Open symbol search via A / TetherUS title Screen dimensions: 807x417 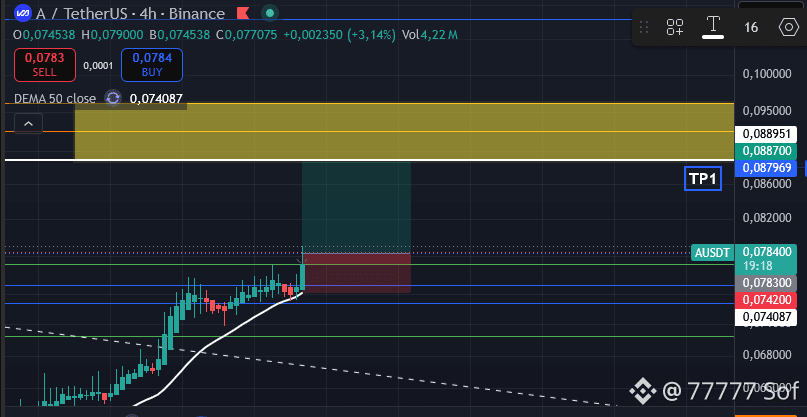click(x=130, y=13)
